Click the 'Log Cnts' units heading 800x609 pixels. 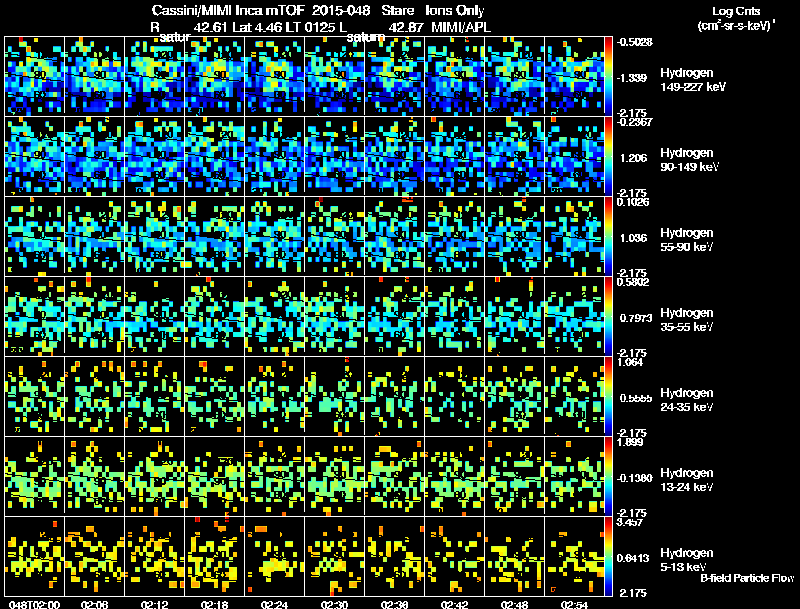736,11
